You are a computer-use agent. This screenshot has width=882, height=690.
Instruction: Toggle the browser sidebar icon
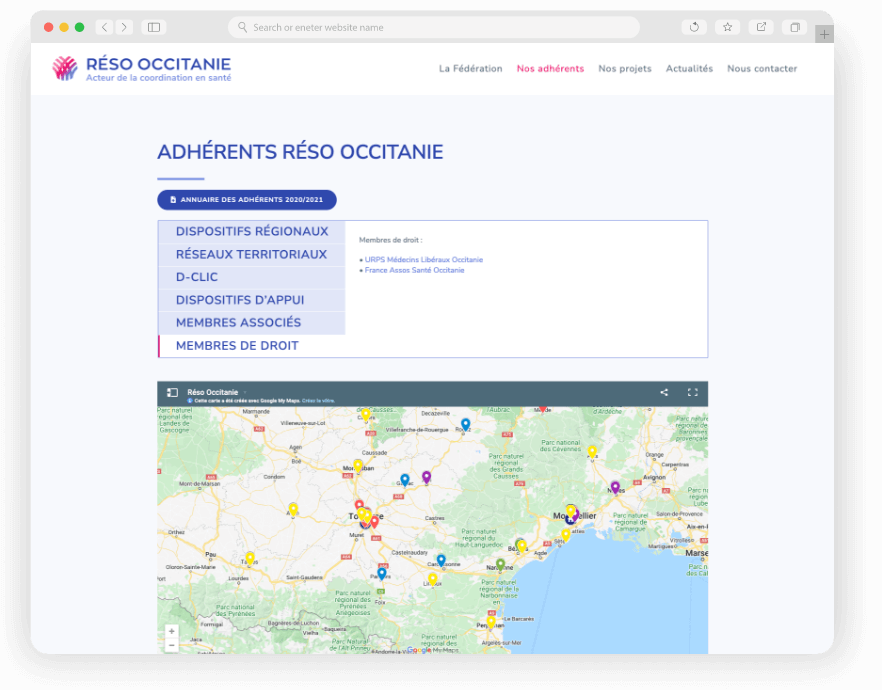tap(154, 27)
